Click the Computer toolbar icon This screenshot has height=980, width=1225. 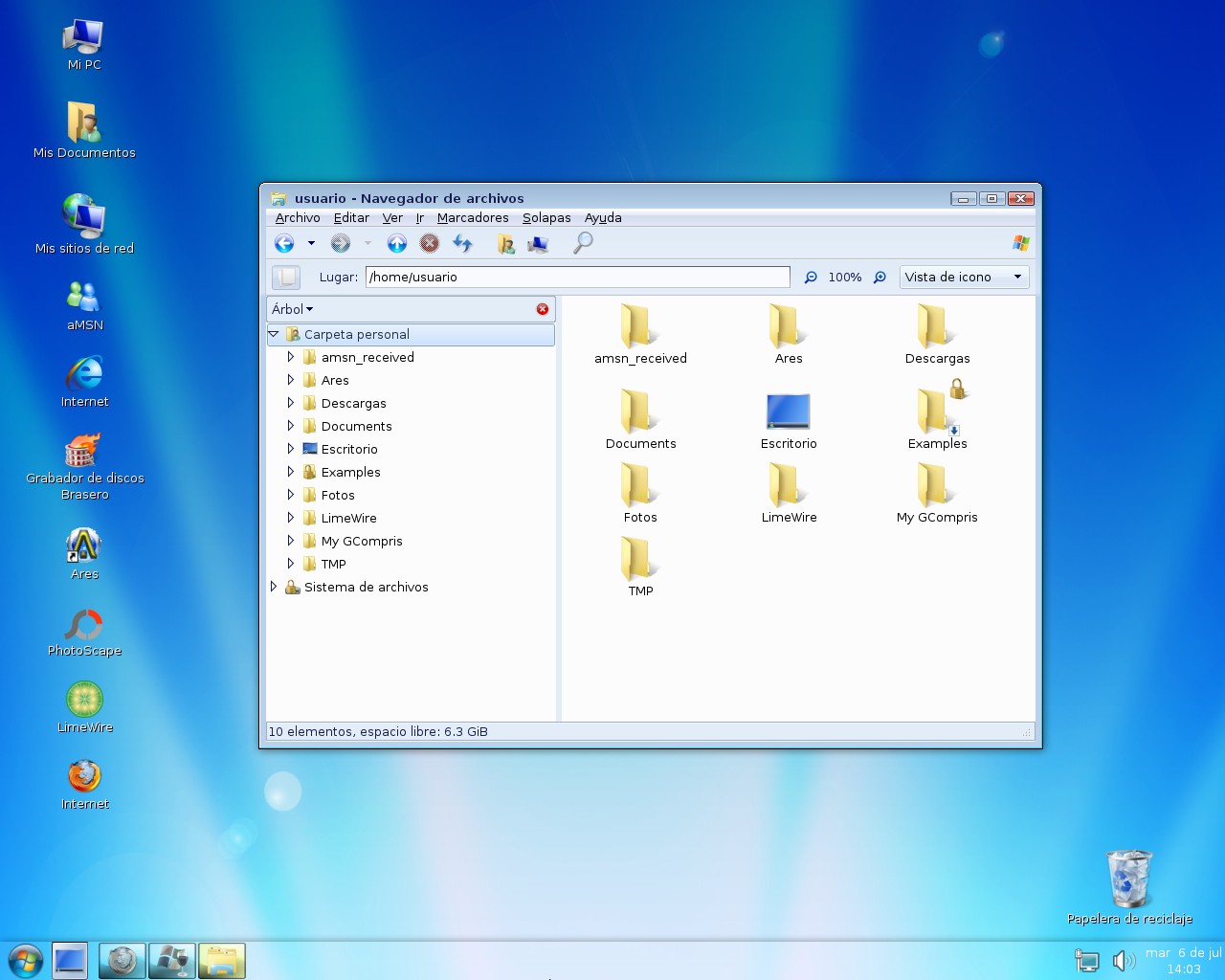click(x=538, y=244)
